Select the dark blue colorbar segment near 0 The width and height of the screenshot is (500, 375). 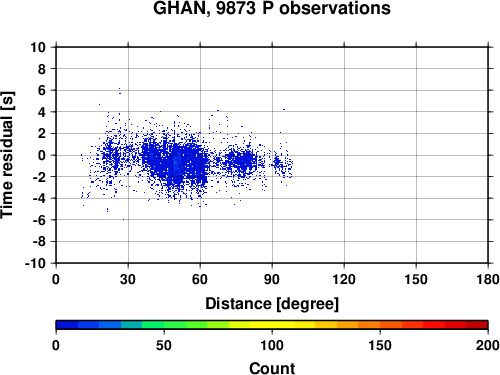tap(67, 325)
